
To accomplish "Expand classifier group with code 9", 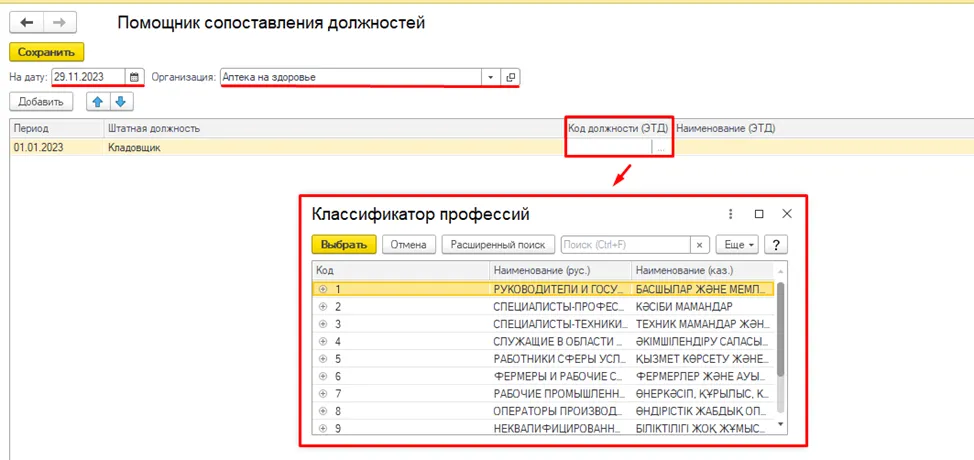I will coord(322,428).
